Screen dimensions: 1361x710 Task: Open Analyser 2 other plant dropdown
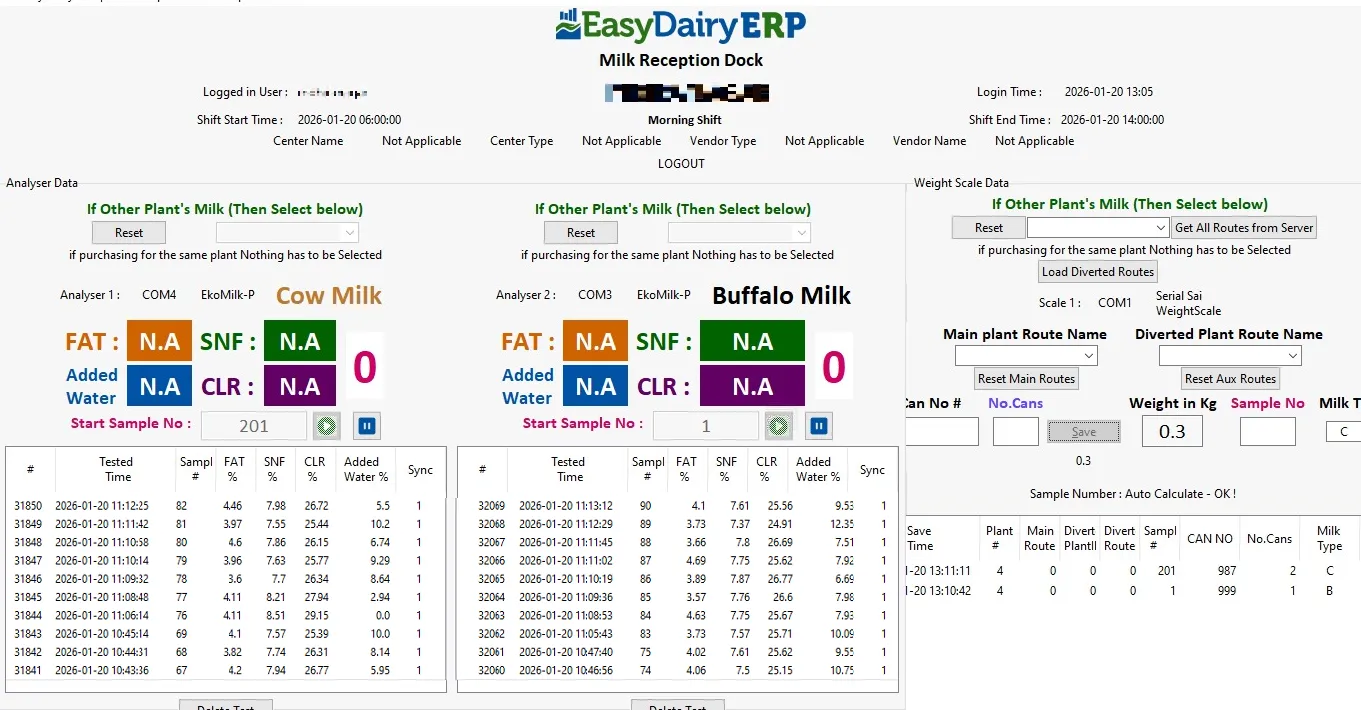tap(739, 232)
